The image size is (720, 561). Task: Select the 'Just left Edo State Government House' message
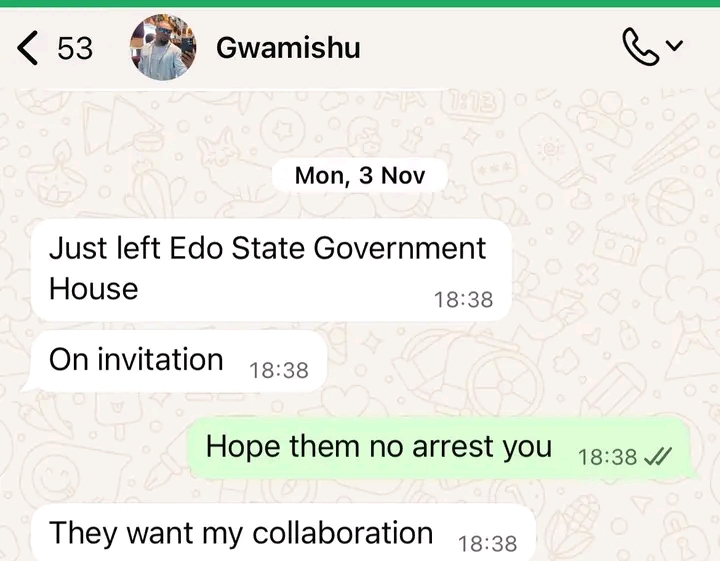point(271,270)
